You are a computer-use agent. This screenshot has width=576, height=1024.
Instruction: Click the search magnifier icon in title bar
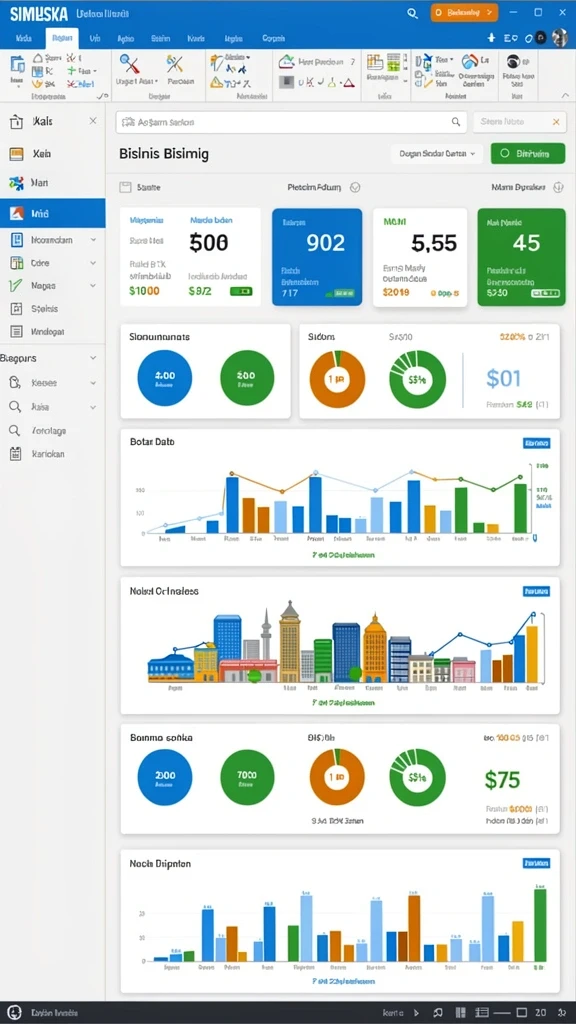tap(412, 13)
